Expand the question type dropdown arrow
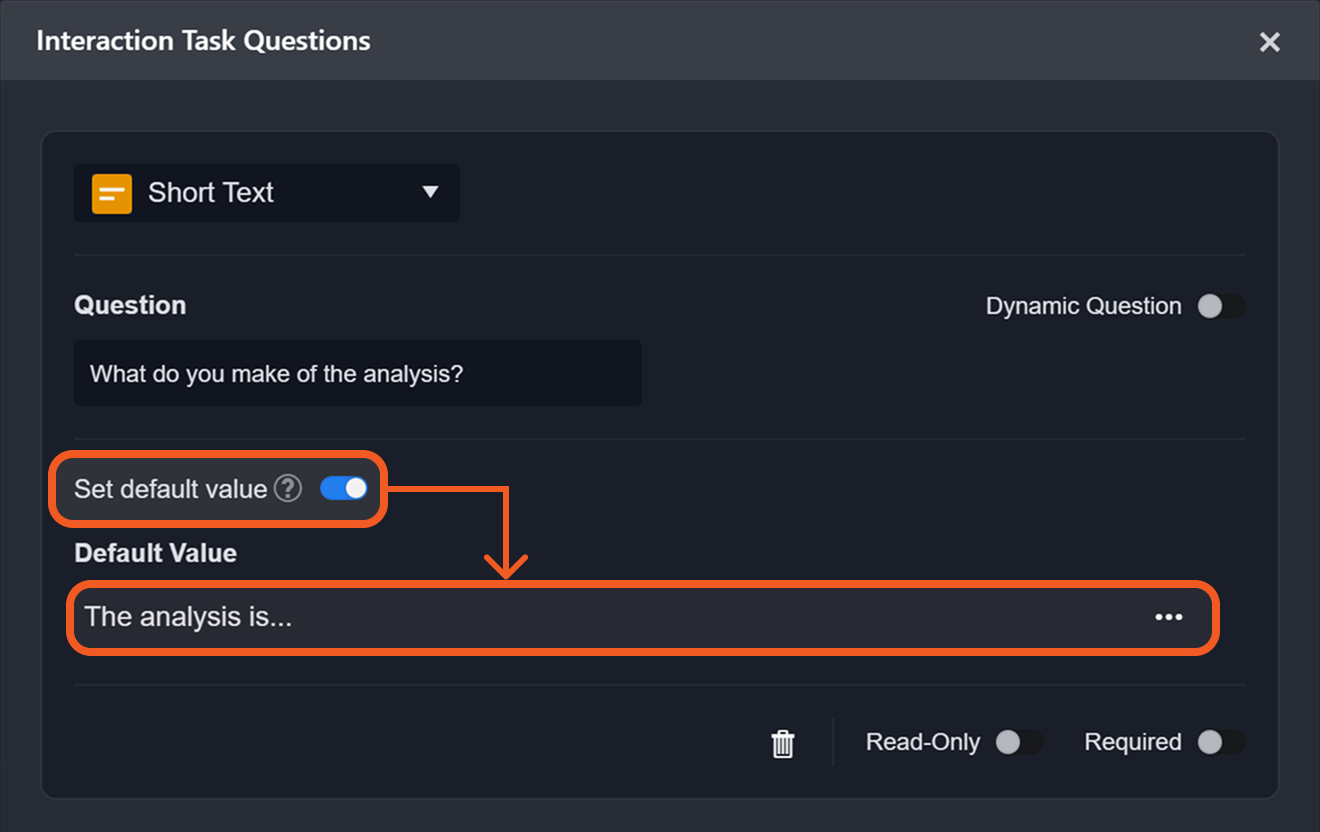 point(430,192)
